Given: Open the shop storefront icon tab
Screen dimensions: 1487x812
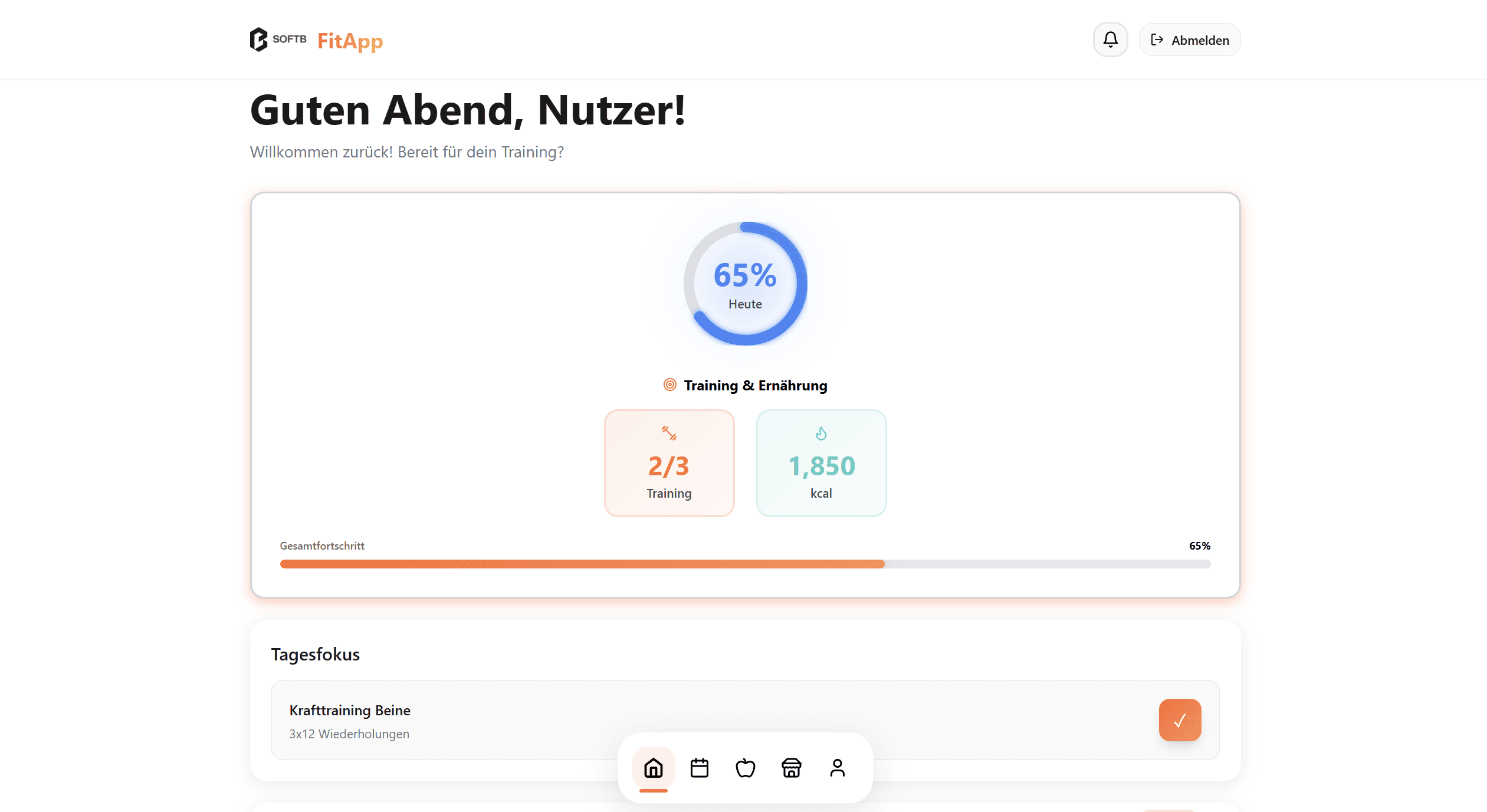Looking at the screenshot, I should coord(791,768).
